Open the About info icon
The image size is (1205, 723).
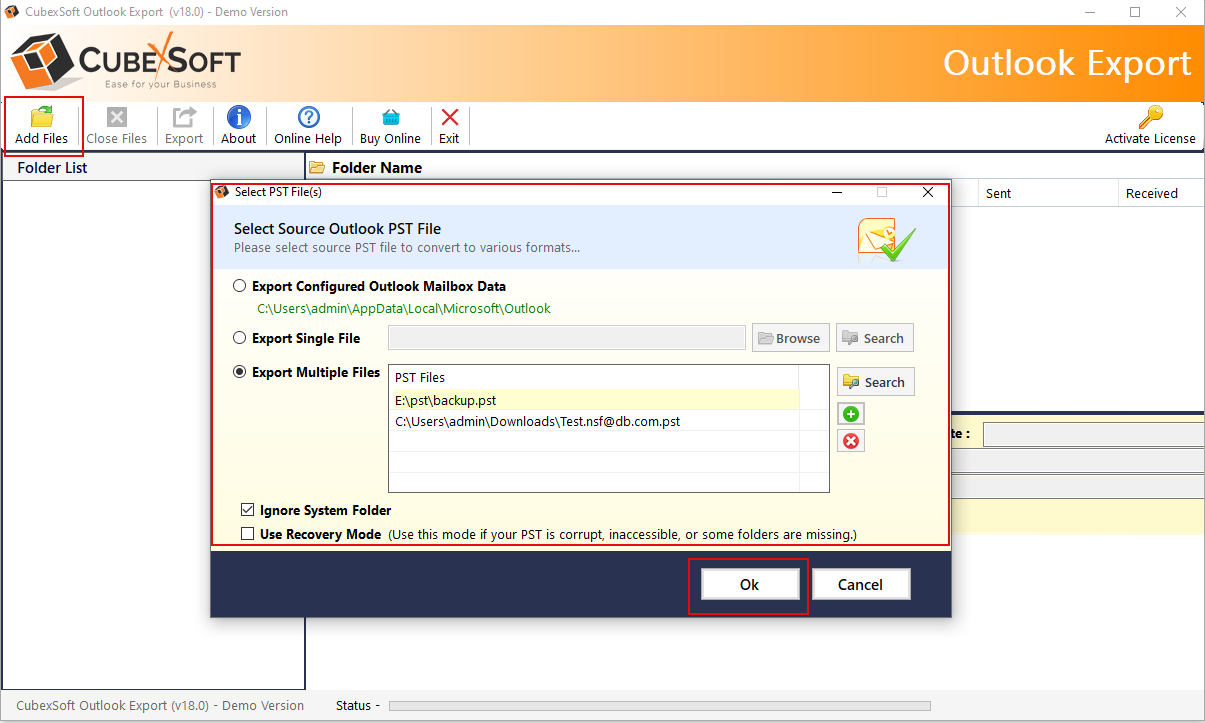point(239,118)
